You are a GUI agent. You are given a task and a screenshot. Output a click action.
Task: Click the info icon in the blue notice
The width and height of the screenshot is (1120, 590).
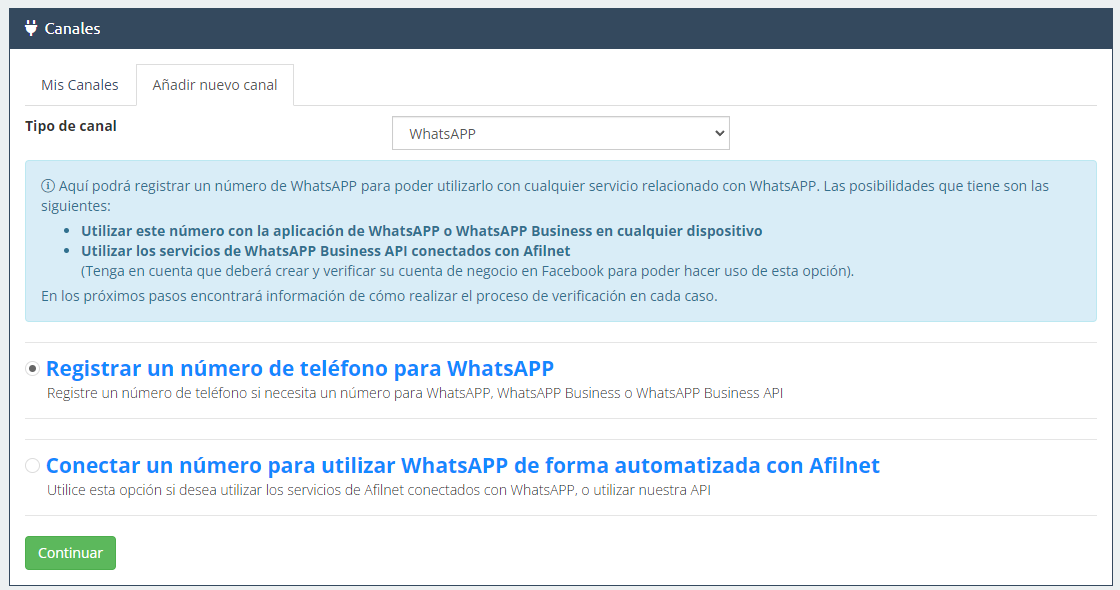[48, 186]
